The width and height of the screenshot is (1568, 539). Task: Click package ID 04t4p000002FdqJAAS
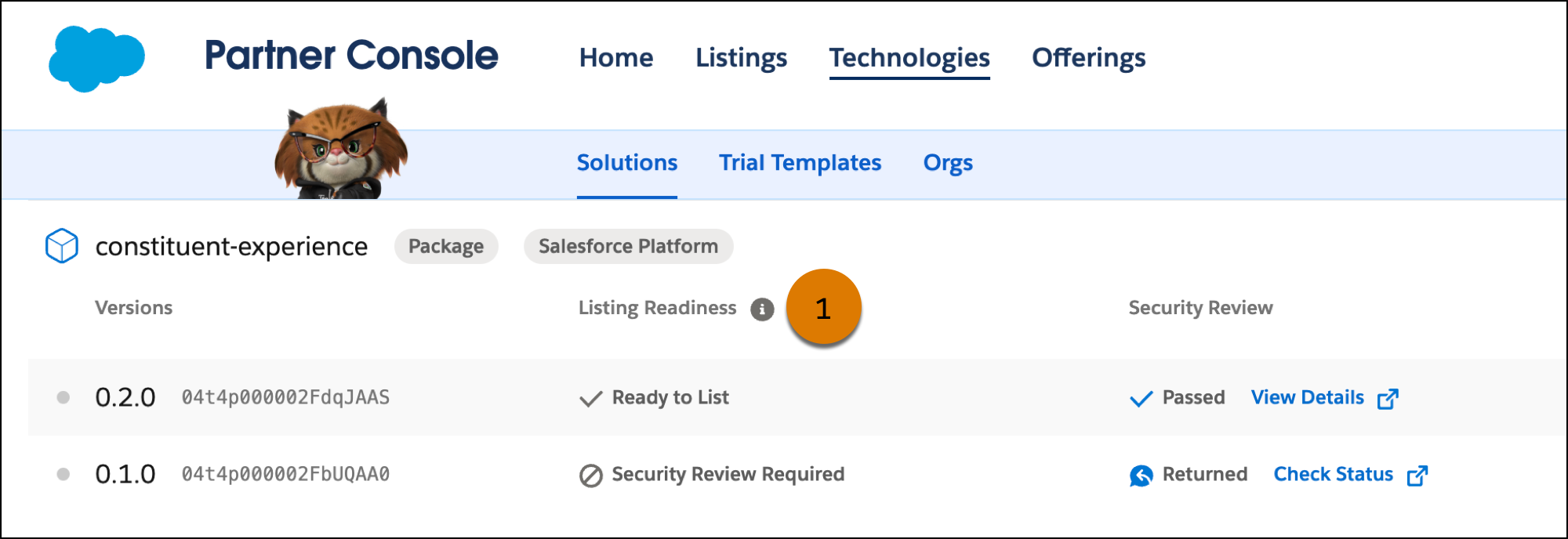285,398
